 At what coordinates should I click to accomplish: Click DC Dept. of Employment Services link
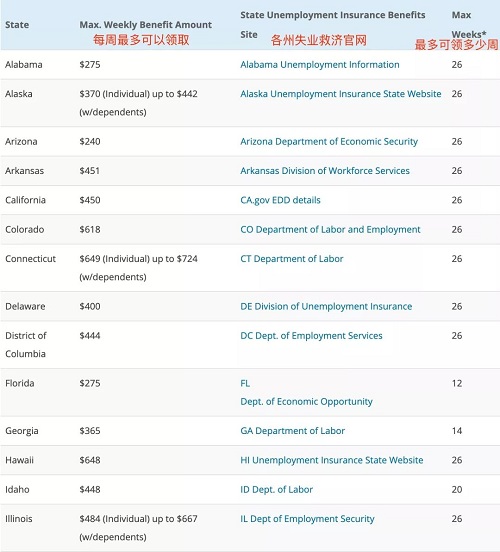(x=311, y=335)
